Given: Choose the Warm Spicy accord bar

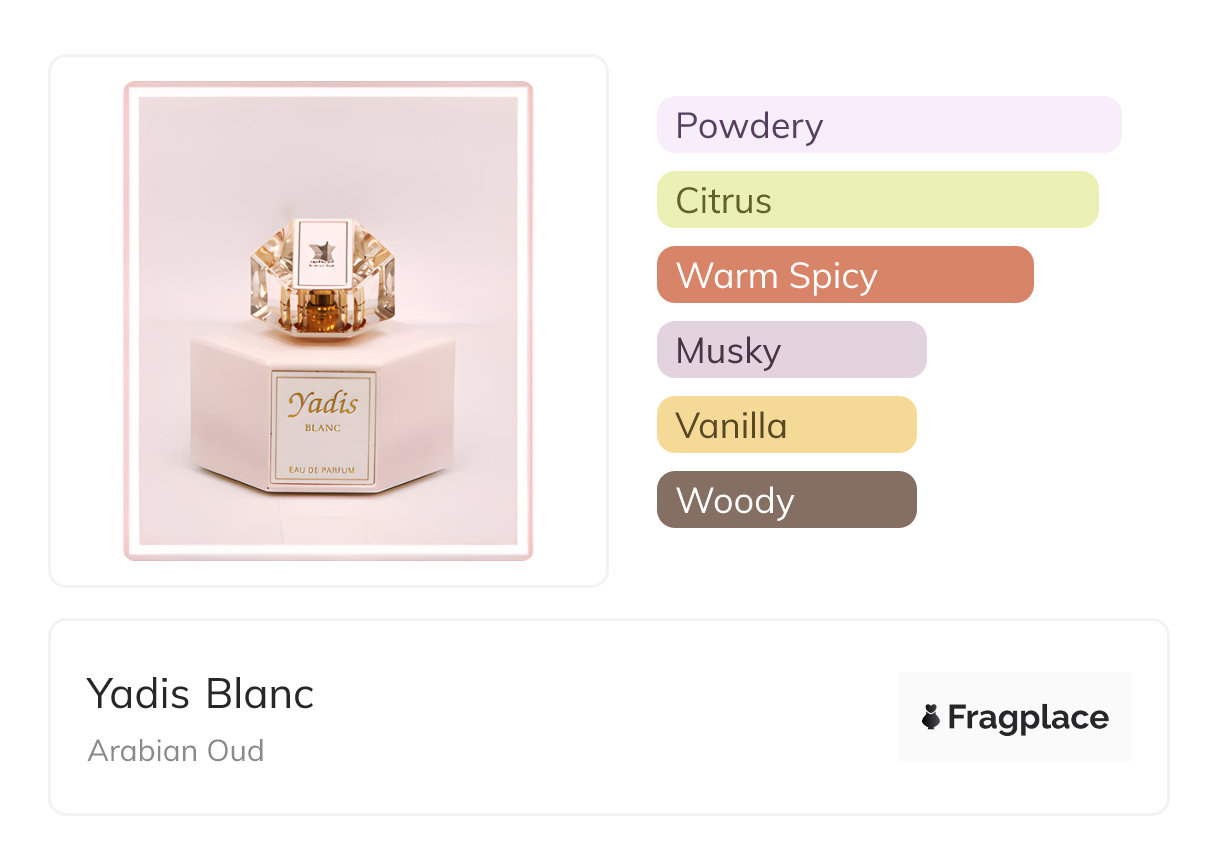Looking at the screenshot, I should 844,275.
